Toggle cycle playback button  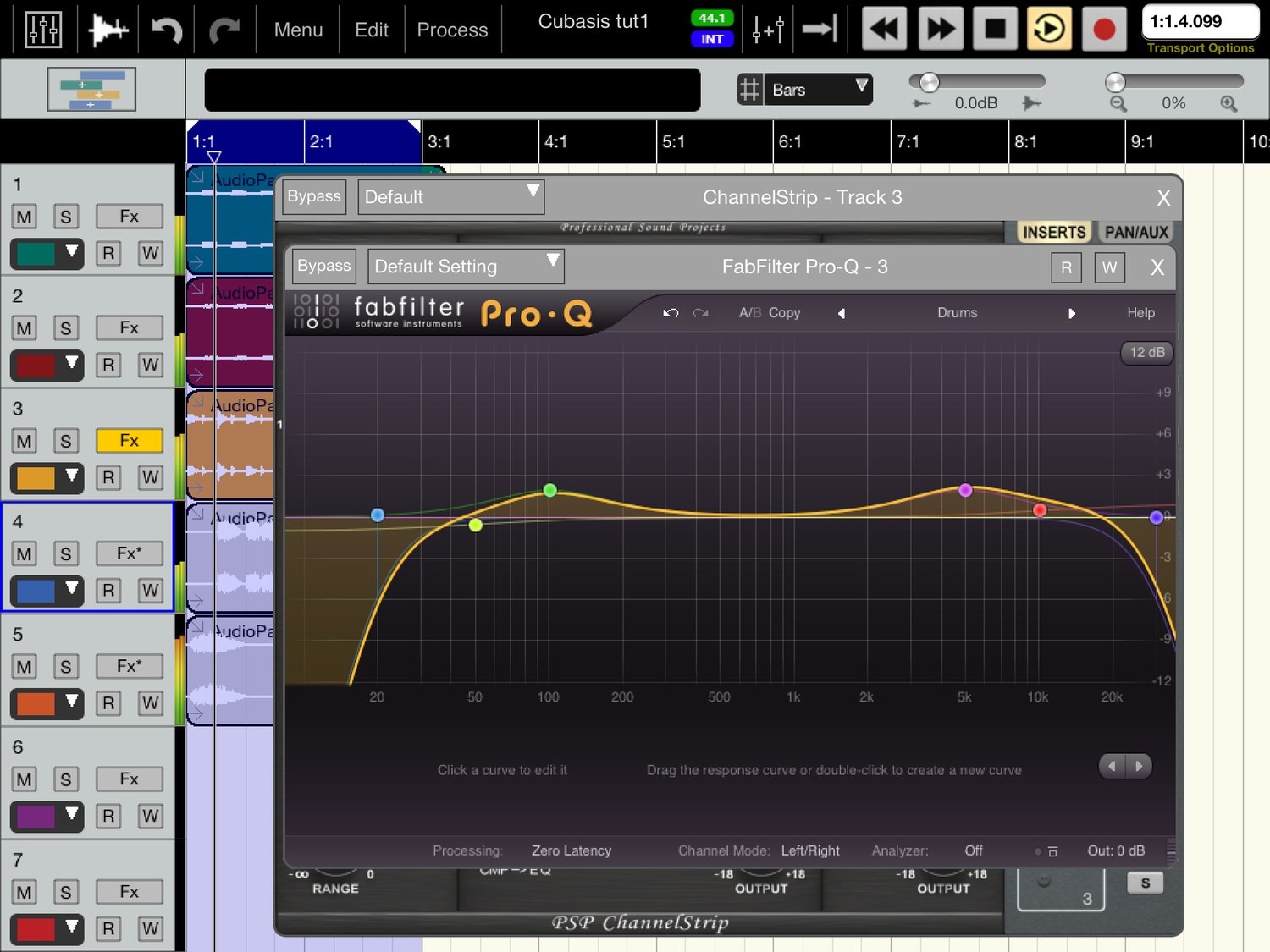point(1050,30)
